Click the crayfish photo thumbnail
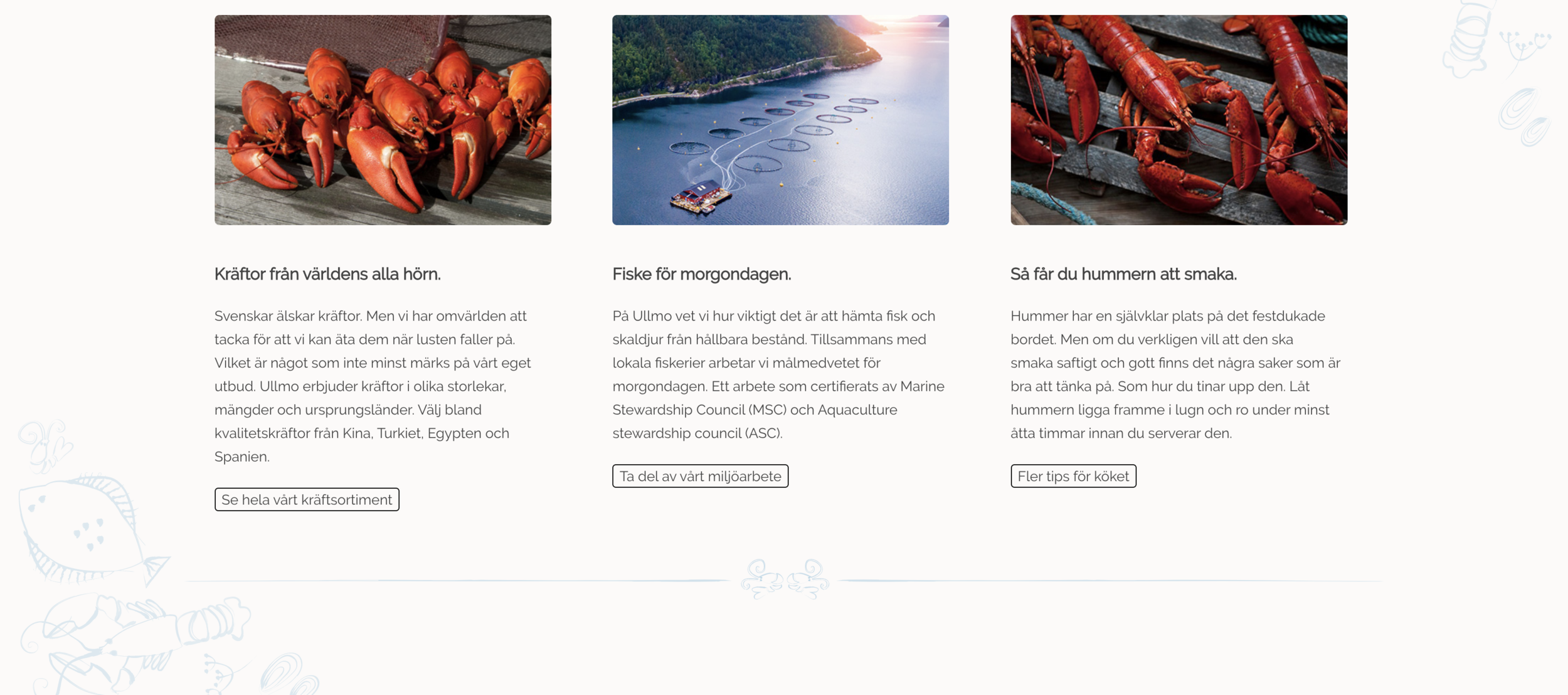The width and height of the screenshot is (1568, 695). [383, 120]
